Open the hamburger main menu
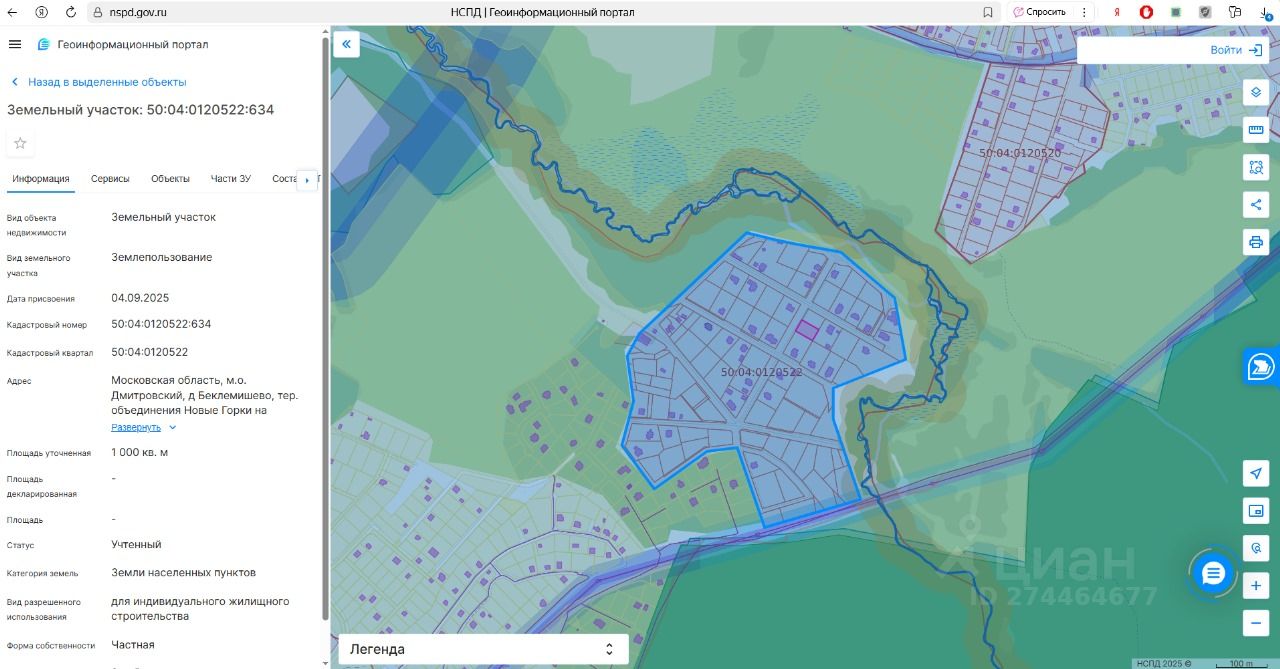This screenshot has height=669, width=1280. [x=15, y=44]
